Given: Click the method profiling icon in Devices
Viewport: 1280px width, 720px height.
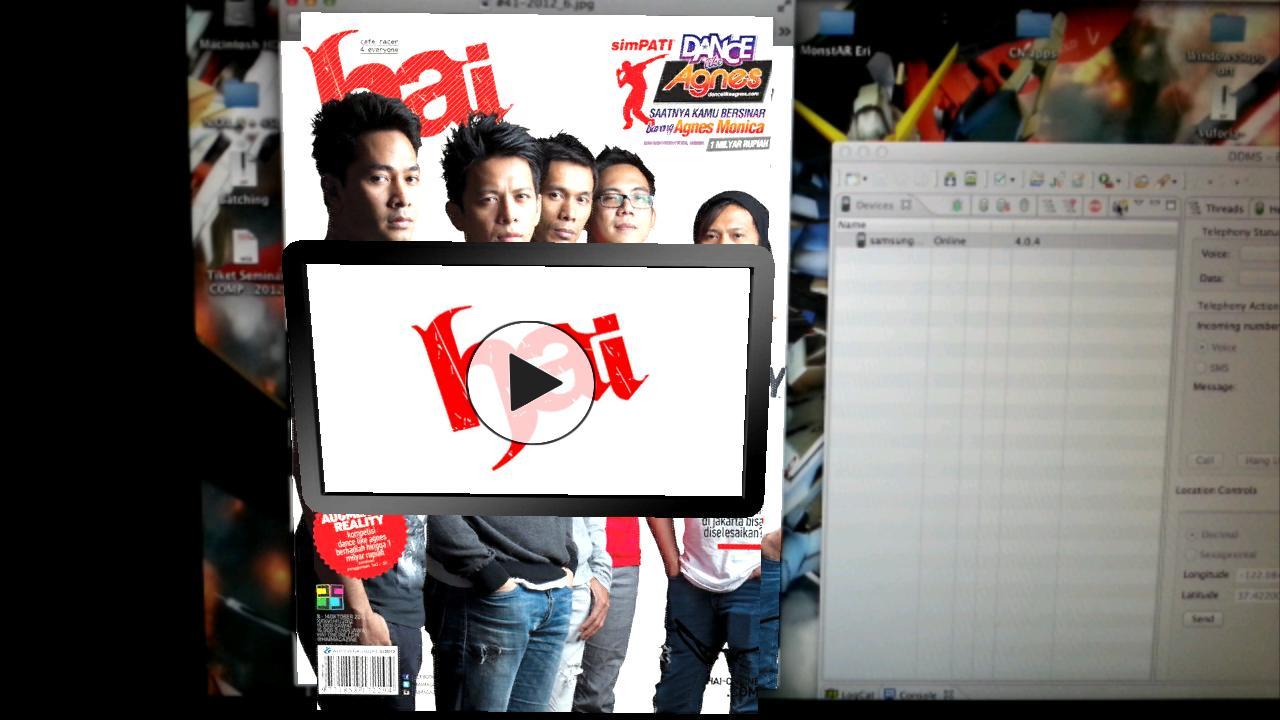Looking at the screenshot, I should 1071,206.
